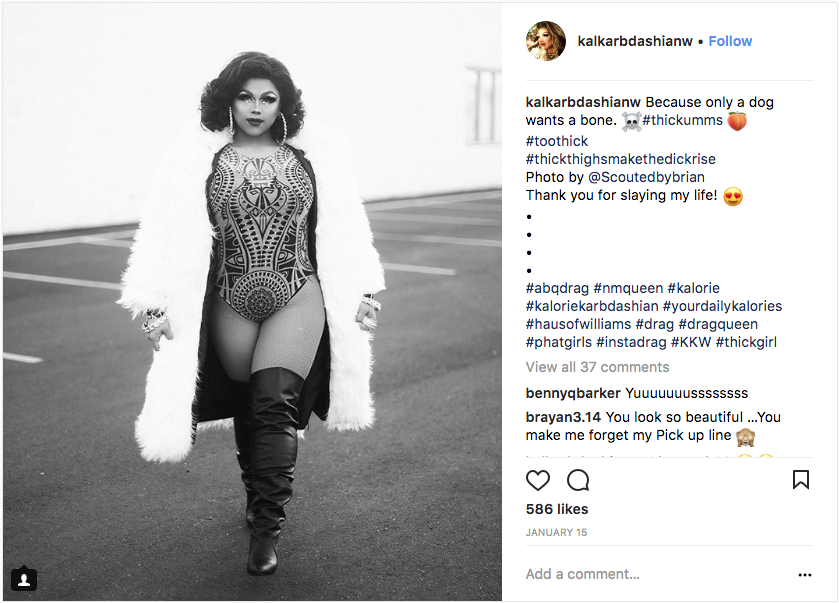
Task: Visit @Scoutedbybrian photographer profile
Action: point(646,177)
